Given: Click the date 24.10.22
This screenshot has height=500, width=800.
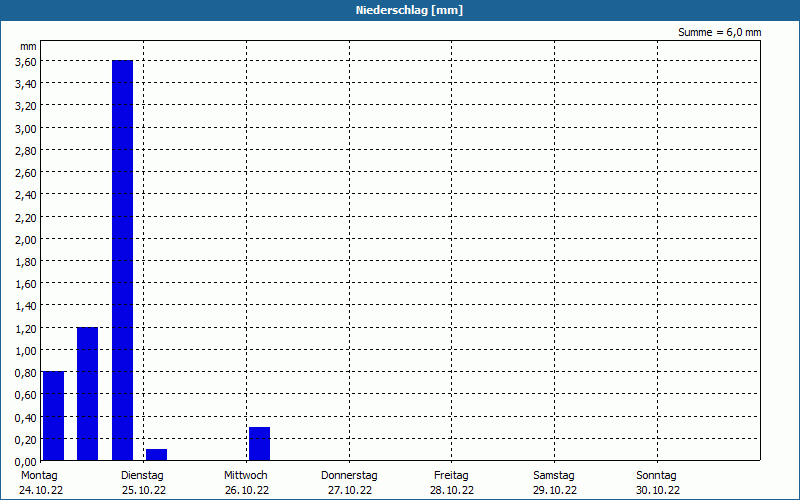Looking at the screenshot, I should (41, 490).
